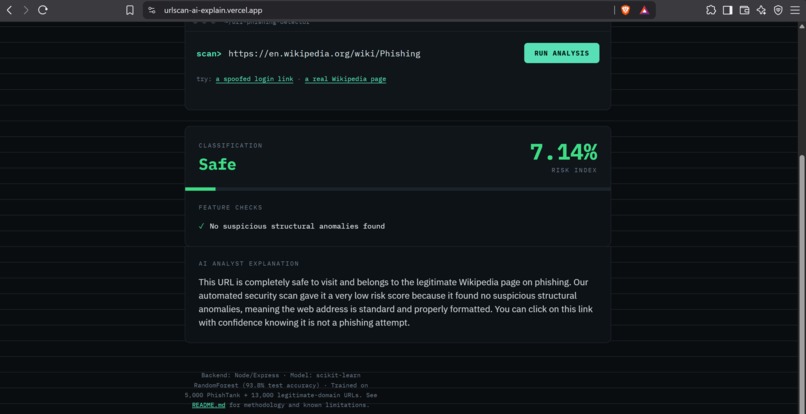Screen dimensions: 806x414
Task: Open Leo AI sparkle icon
Action: click(x=761, y=10)
